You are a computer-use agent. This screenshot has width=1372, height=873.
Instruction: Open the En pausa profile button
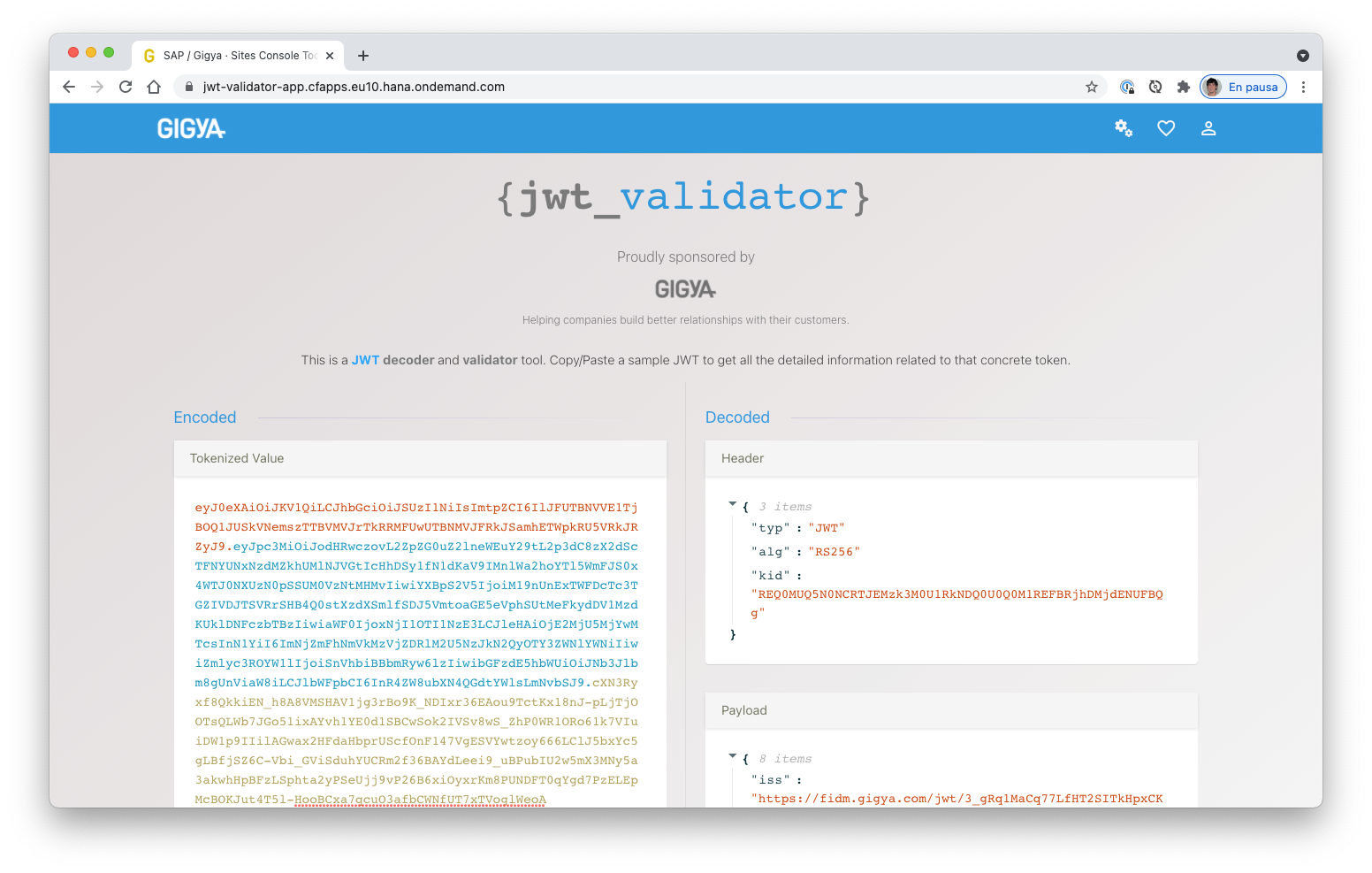click(x=1243, y=87)
